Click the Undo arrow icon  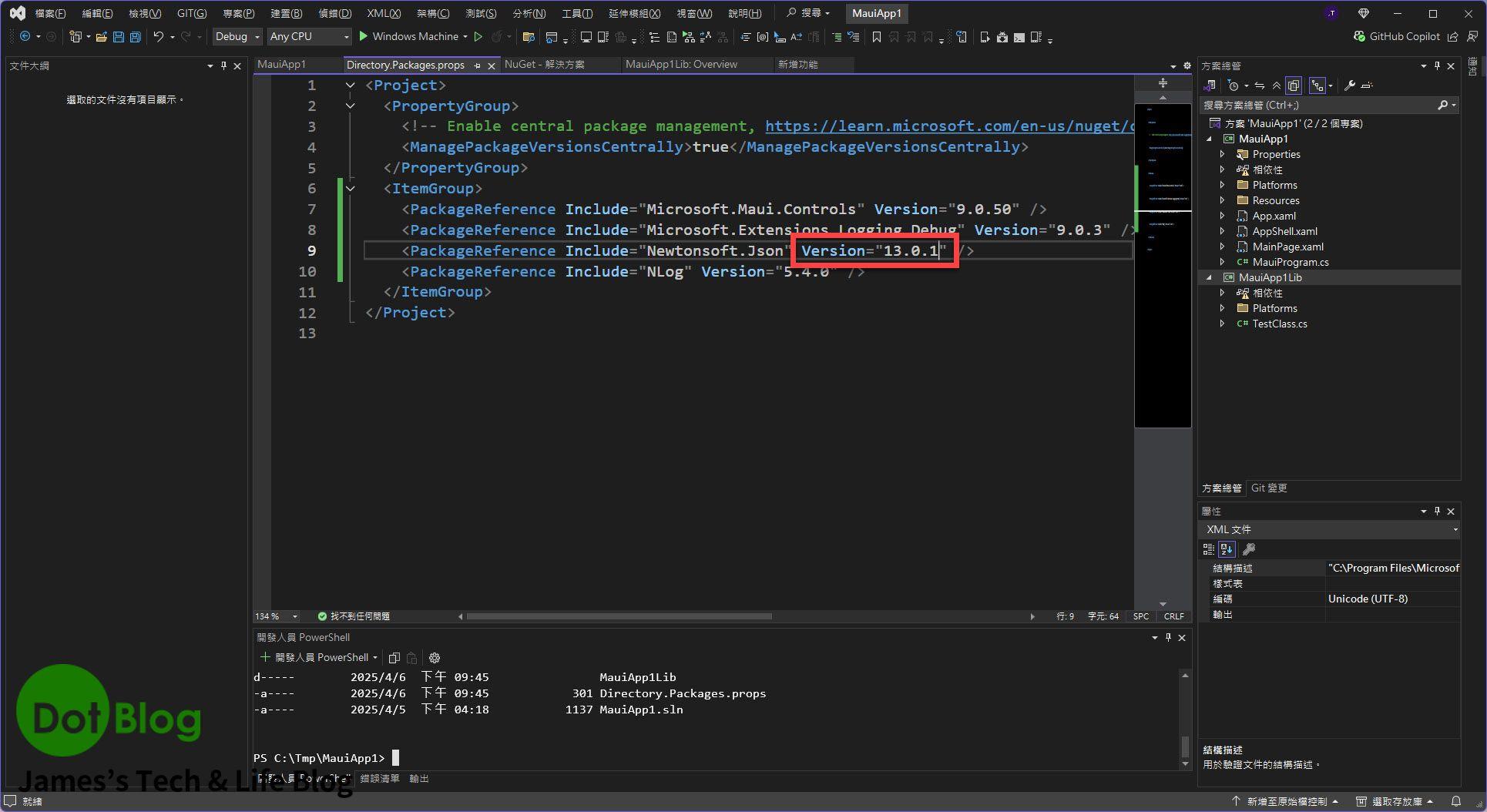click(x=158, y=37)
